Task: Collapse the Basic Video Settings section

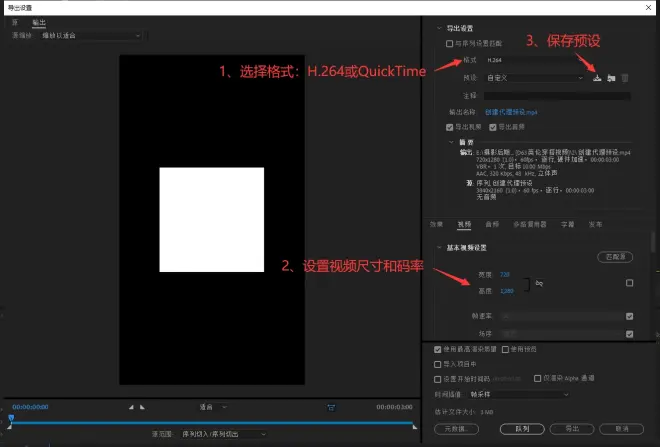Action: tap(439, 247)
